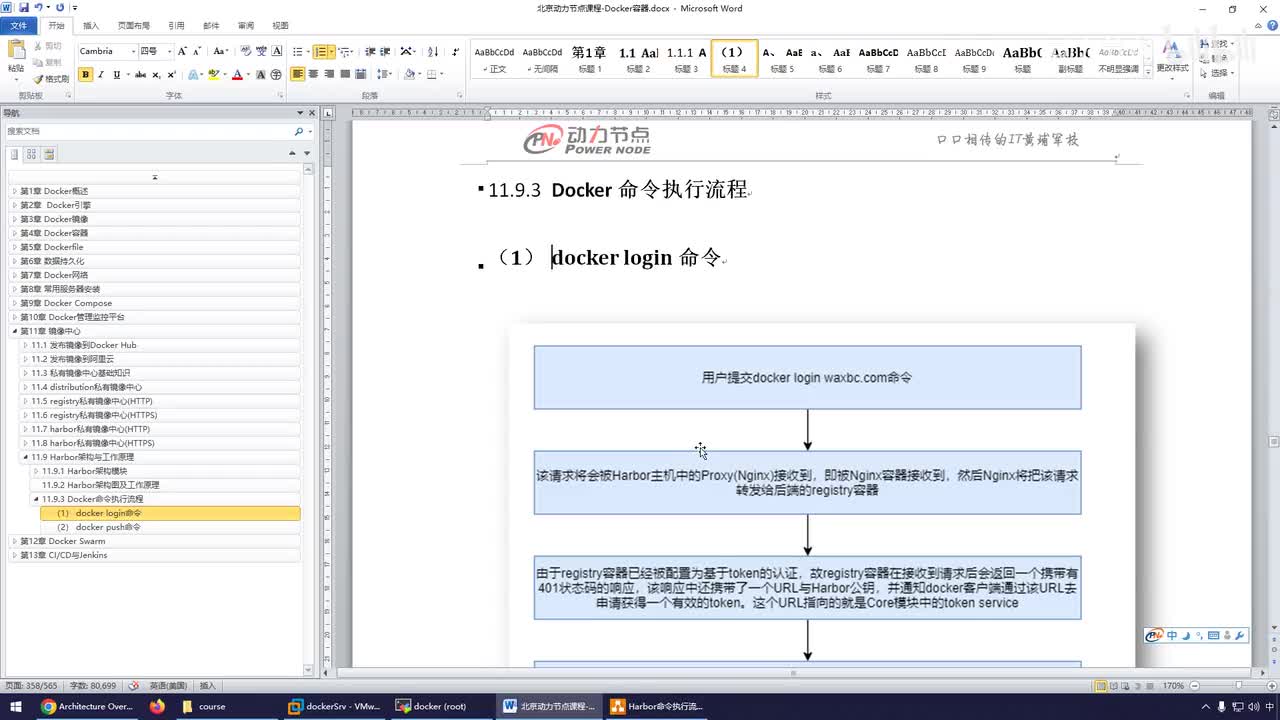Open Firefox from the taskbar
Viewport: 1280px width, 720px height.
tap(157, 706)
